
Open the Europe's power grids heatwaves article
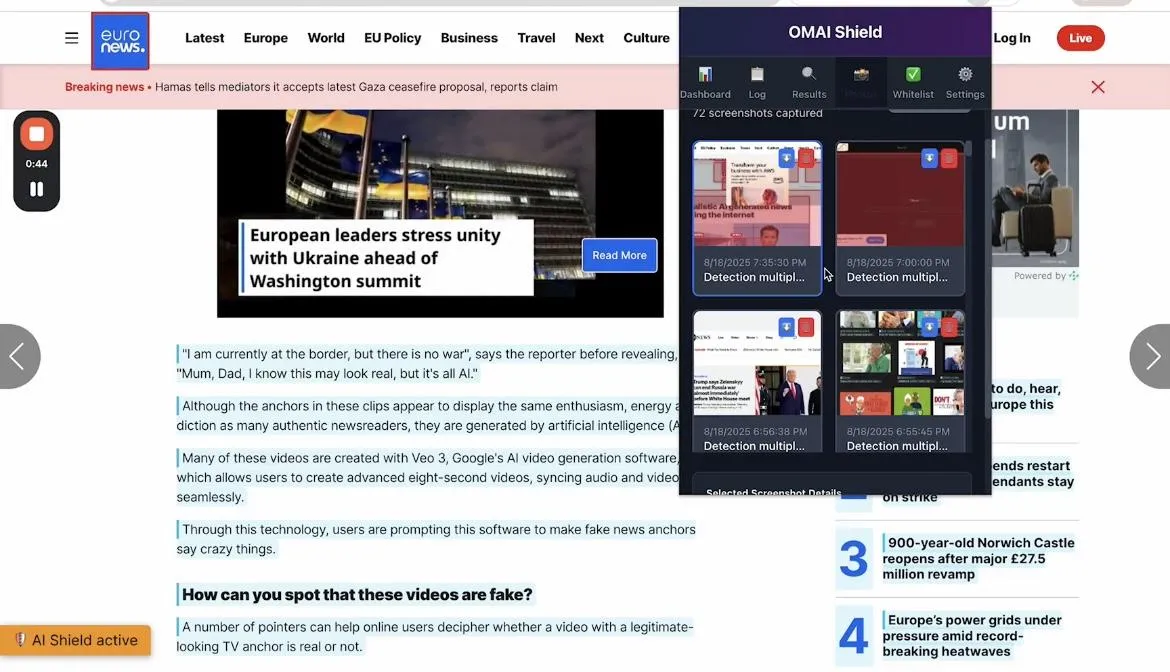972,635
